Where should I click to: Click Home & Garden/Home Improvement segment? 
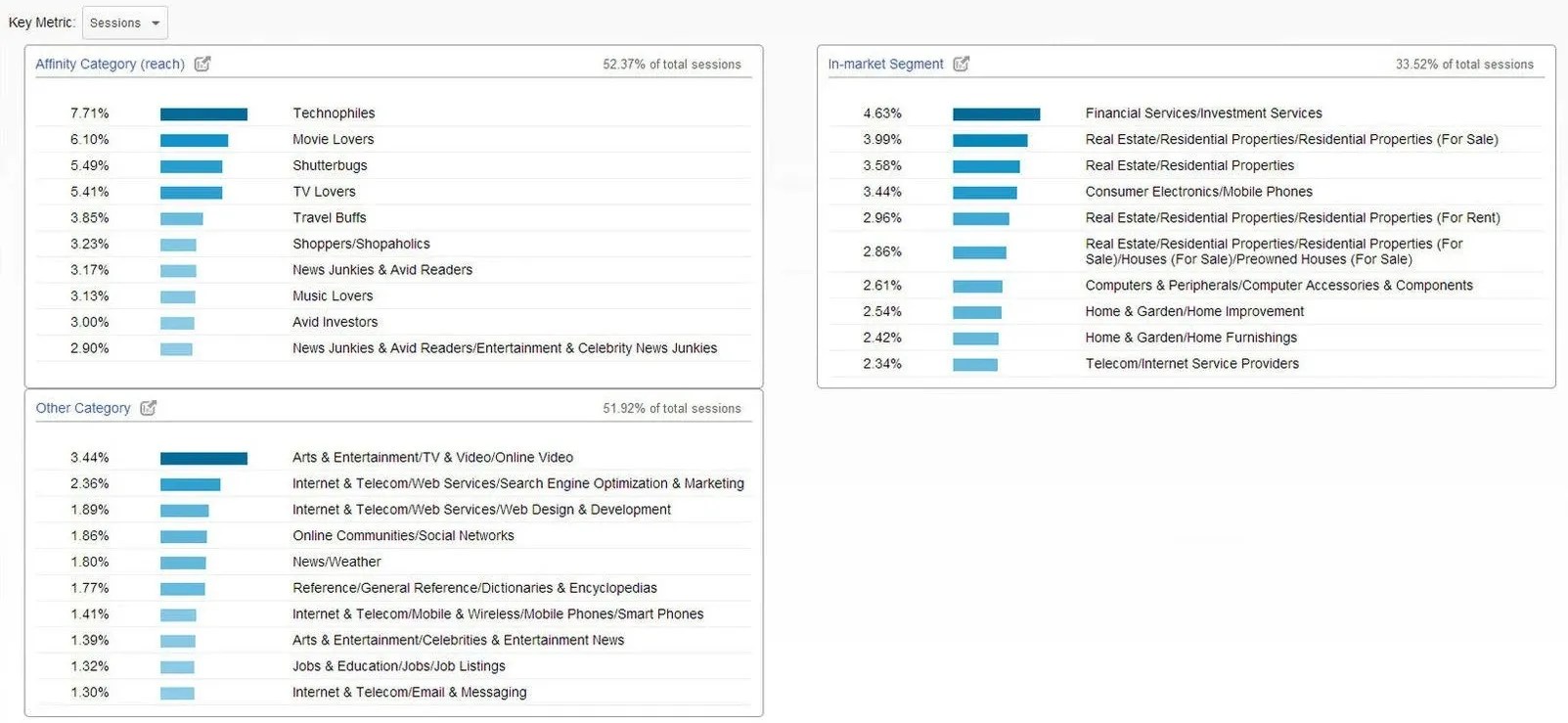1194,311
